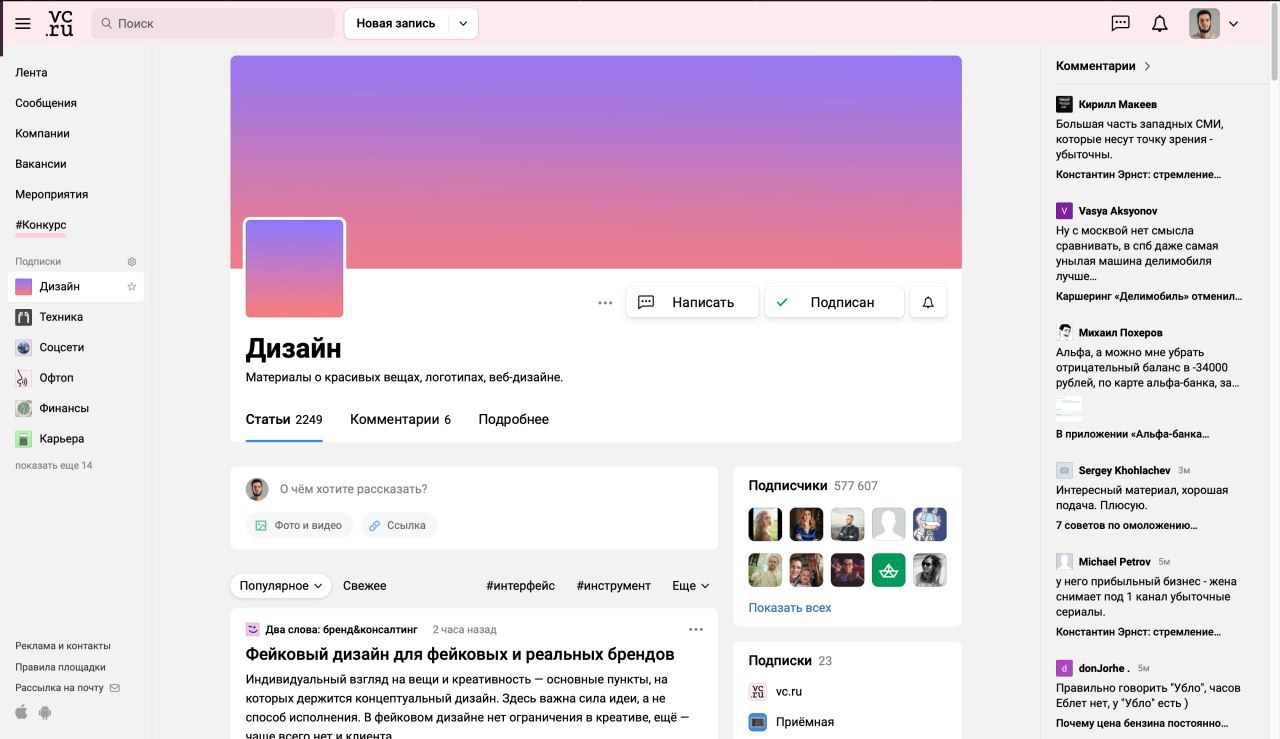The image size is (1280, 739).
Task: Click the Дизайн gradient avatar image
Action: 294,268
